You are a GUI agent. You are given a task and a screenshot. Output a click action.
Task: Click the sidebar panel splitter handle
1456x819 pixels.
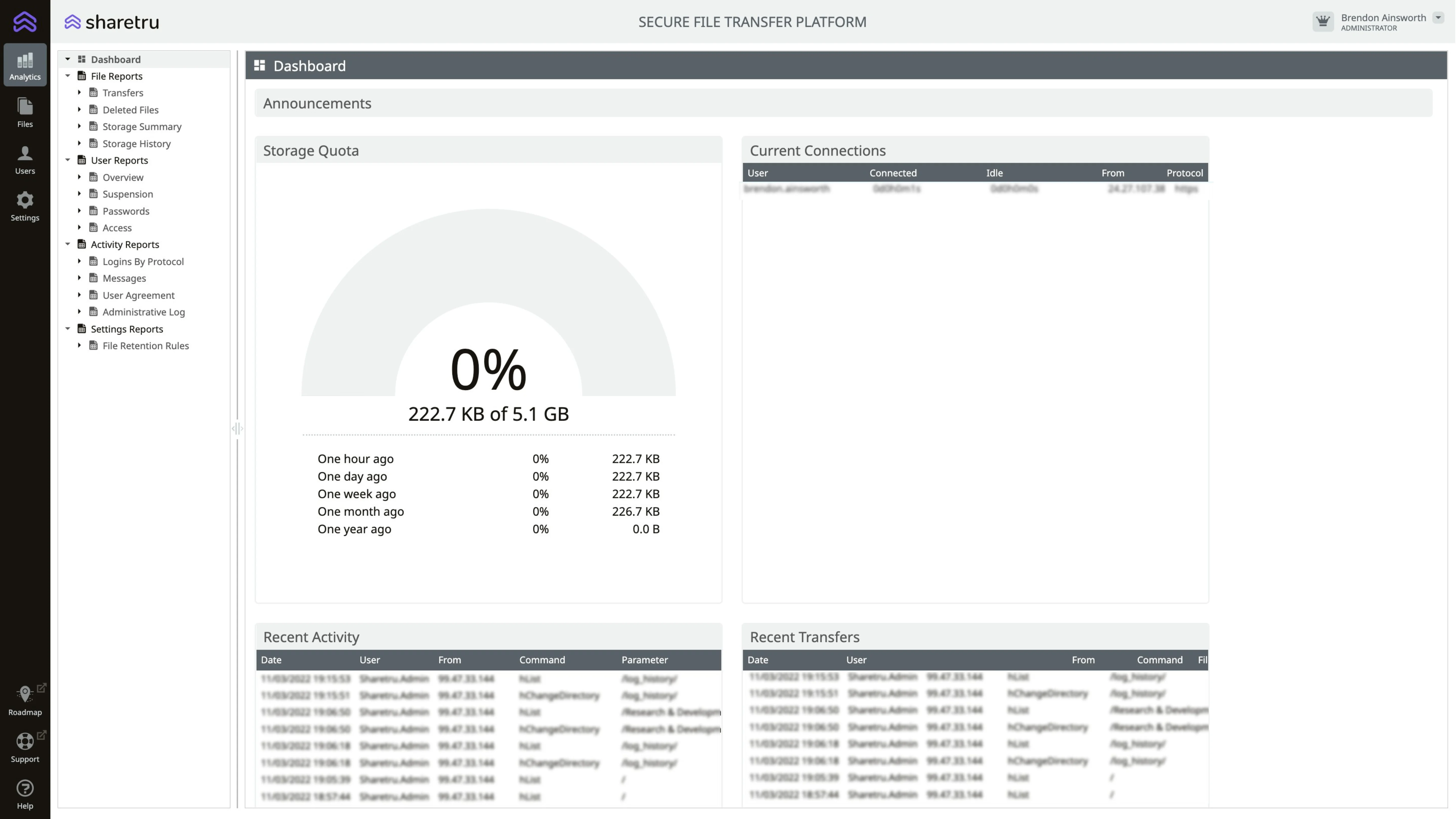[237, 428]
